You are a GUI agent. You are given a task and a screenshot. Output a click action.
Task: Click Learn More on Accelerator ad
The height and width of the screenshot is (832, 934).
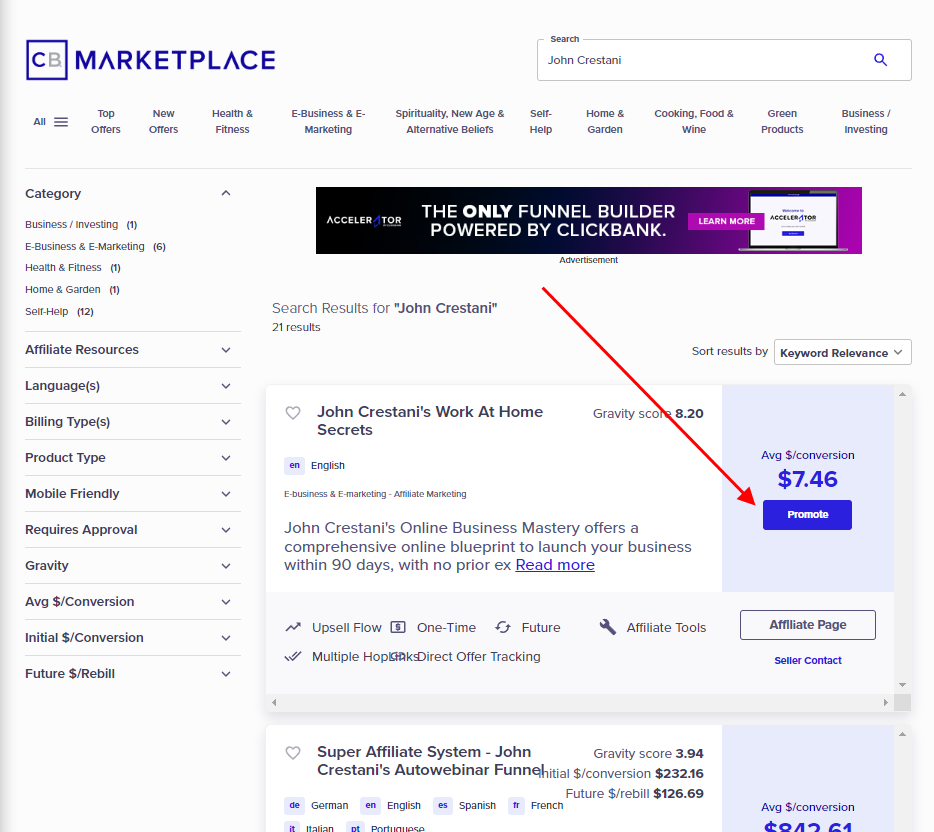[726, 221]
